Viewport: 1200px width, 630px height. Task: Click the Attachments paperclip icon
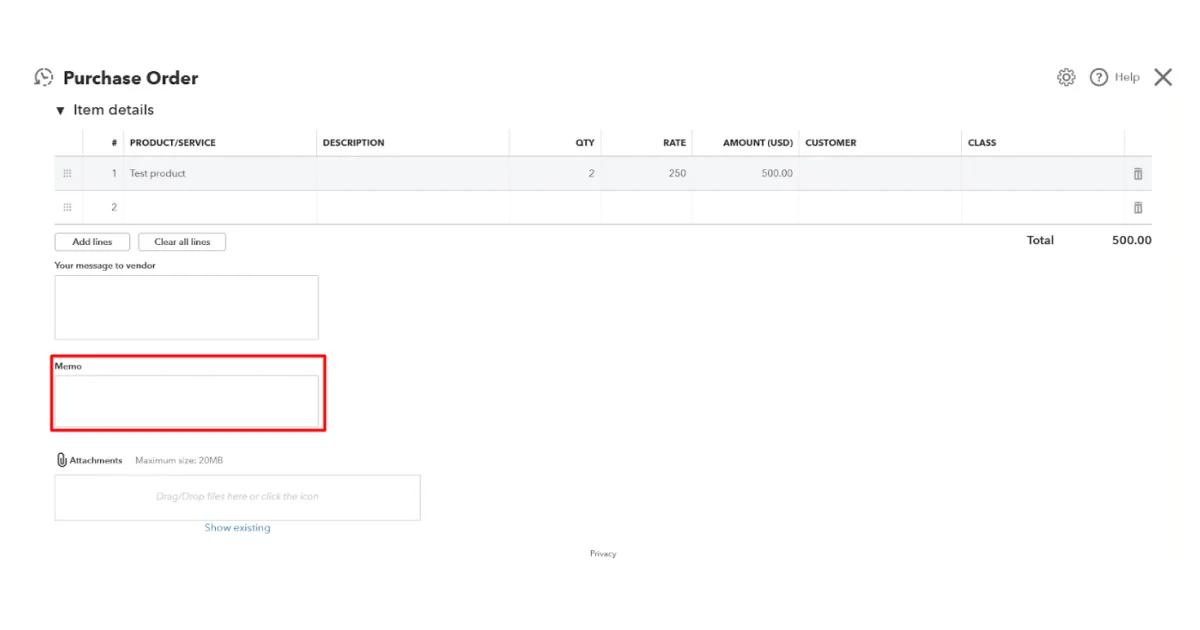tap(61, 460)
